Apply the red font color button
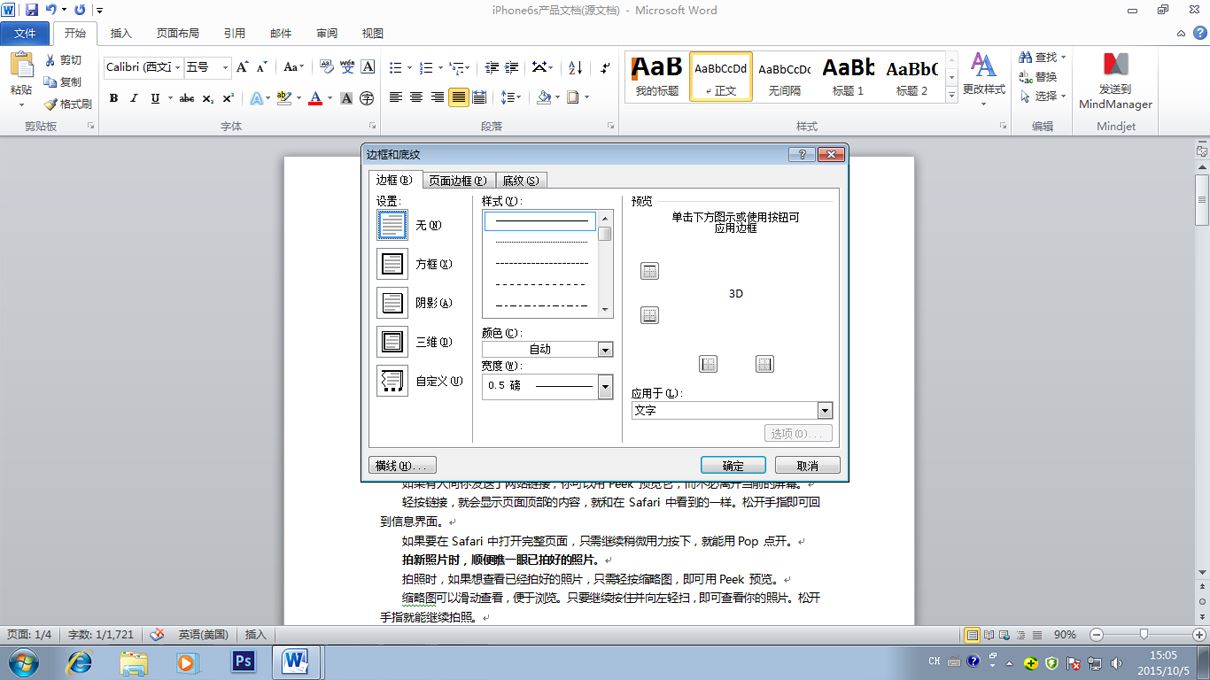This screenshot has height=680, width=1210. pos(315,98)
